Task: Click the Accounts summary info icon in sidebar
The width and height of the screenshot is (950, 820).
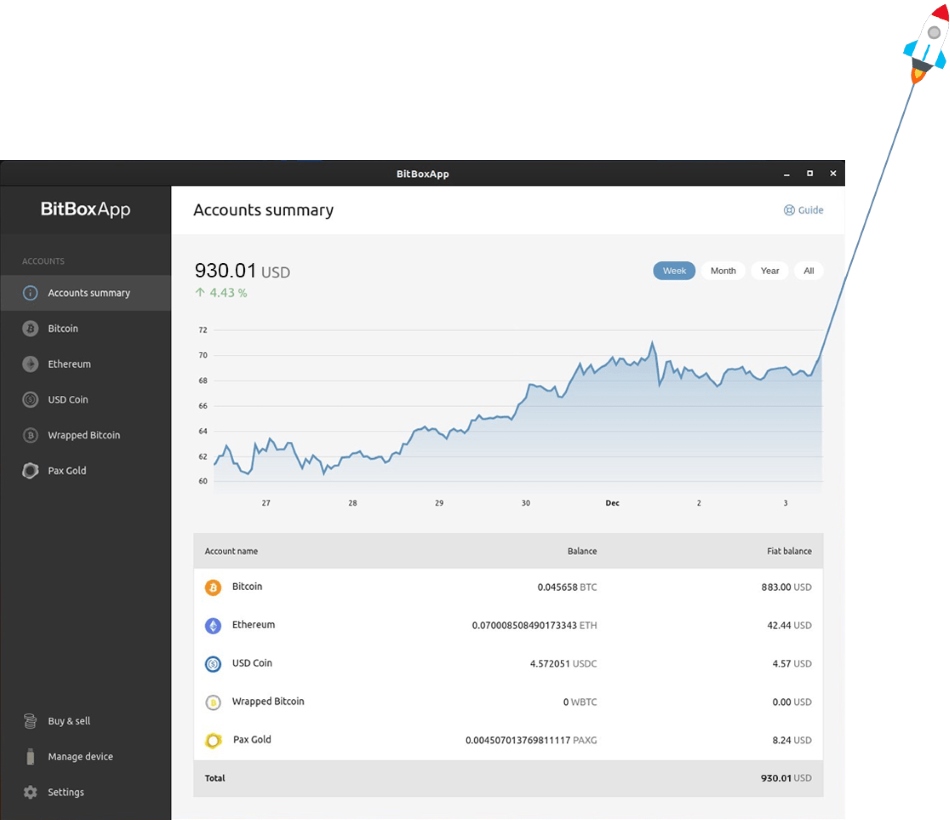Action: point(30,293)
